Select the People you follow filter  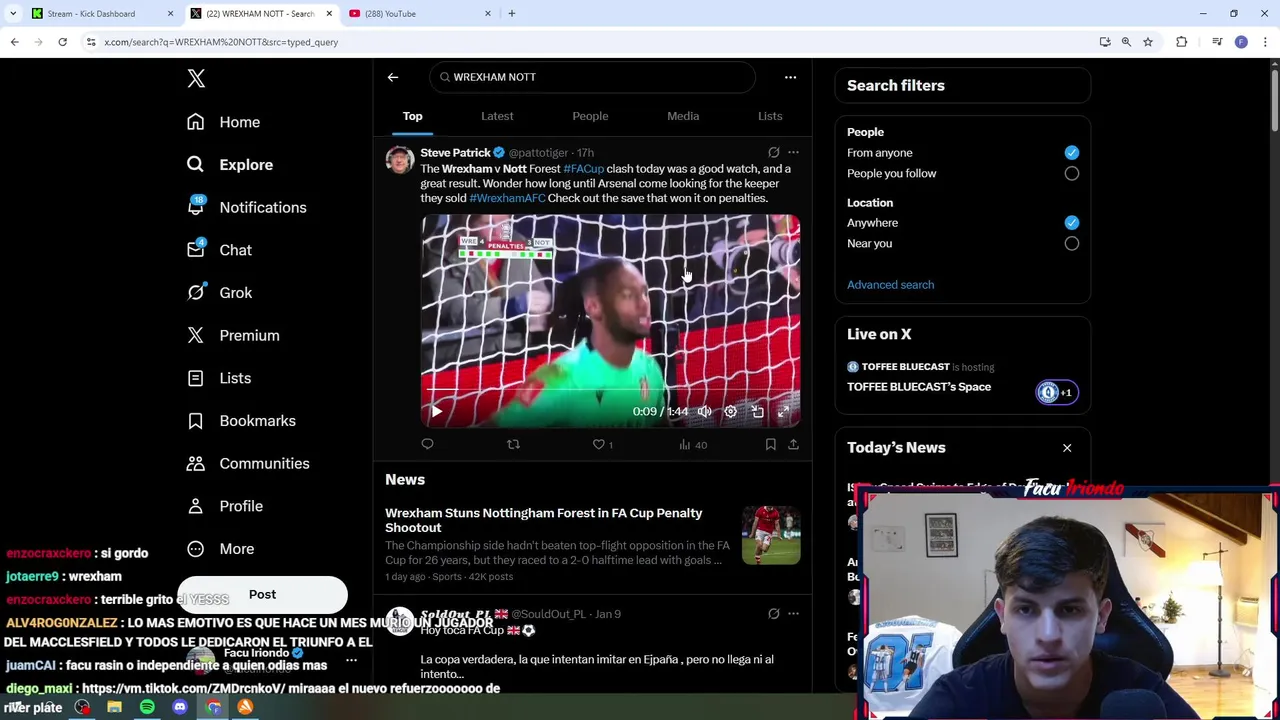point(1071,173)
